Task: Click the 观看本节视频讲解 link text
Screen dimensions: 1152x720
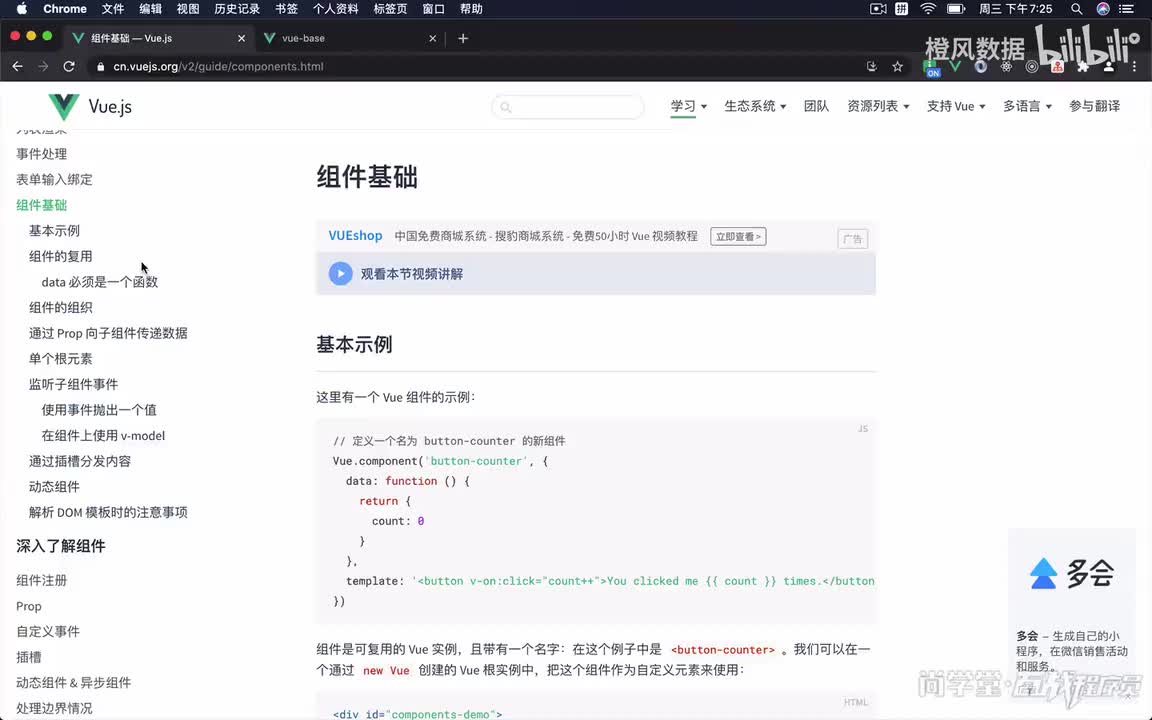Action: (x=411, y=274)
